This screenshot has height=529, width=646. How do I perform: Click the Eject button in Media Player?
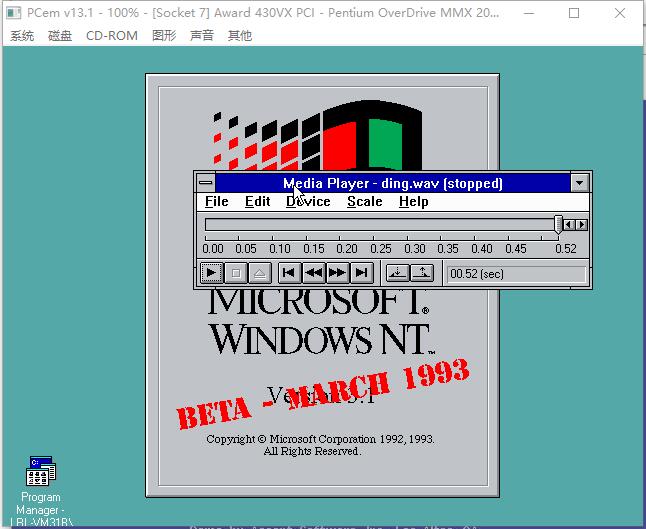pyautogui.click(x=260, y=273)
